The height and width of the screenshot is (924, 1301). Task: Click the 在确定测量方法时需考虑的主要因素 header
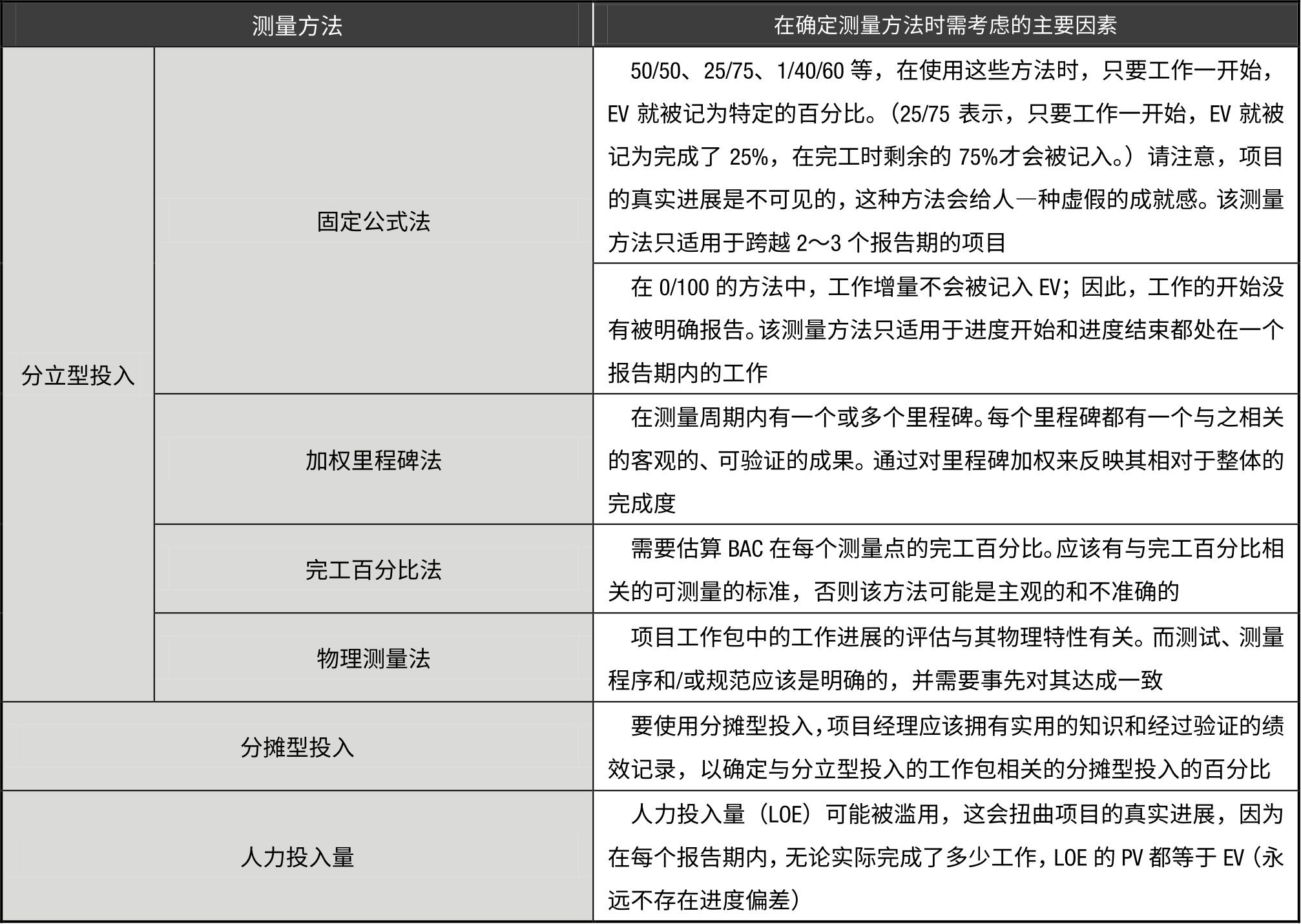tap(945, 26)
